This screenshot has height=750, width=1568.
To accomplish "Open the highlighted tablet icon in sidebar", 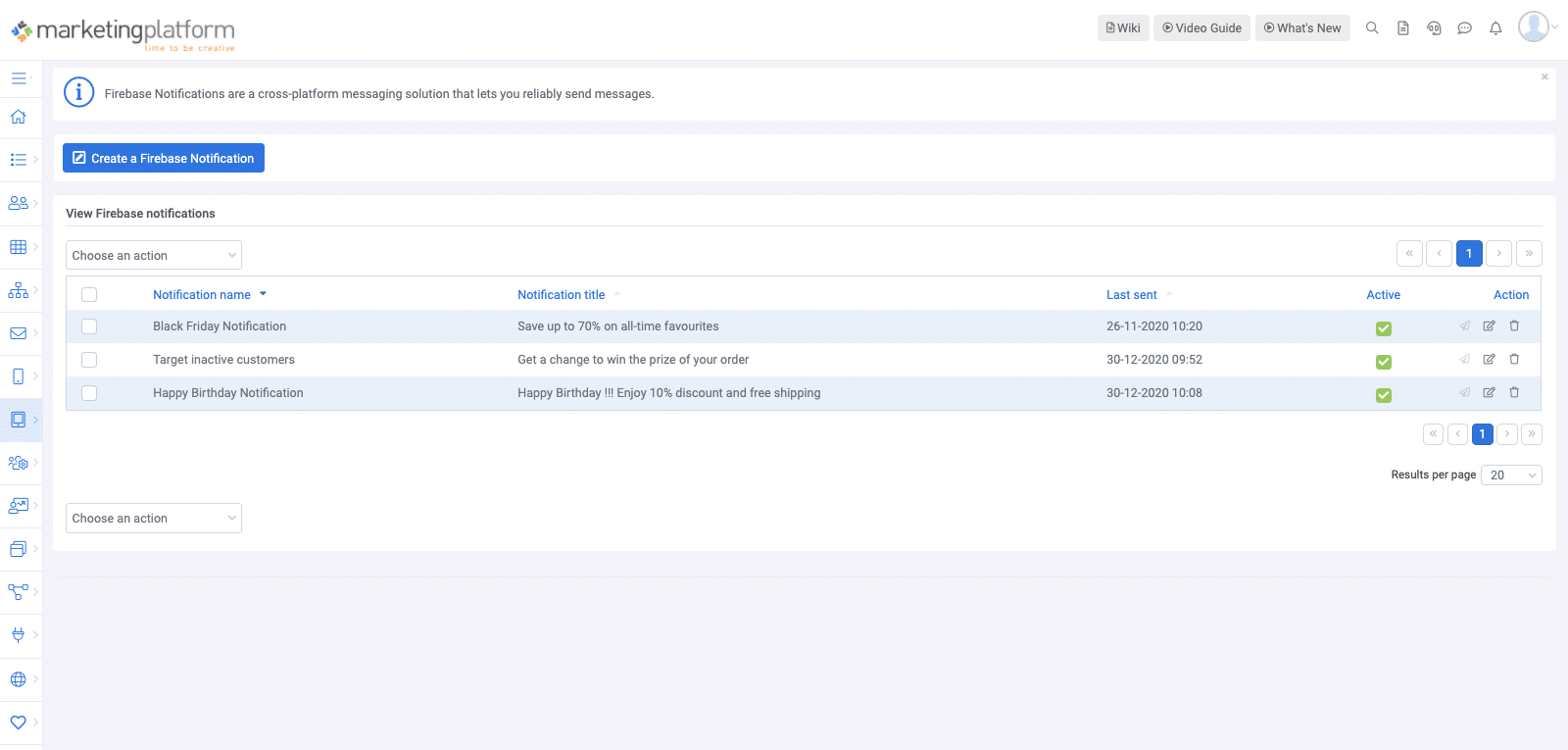I will 18,420.
